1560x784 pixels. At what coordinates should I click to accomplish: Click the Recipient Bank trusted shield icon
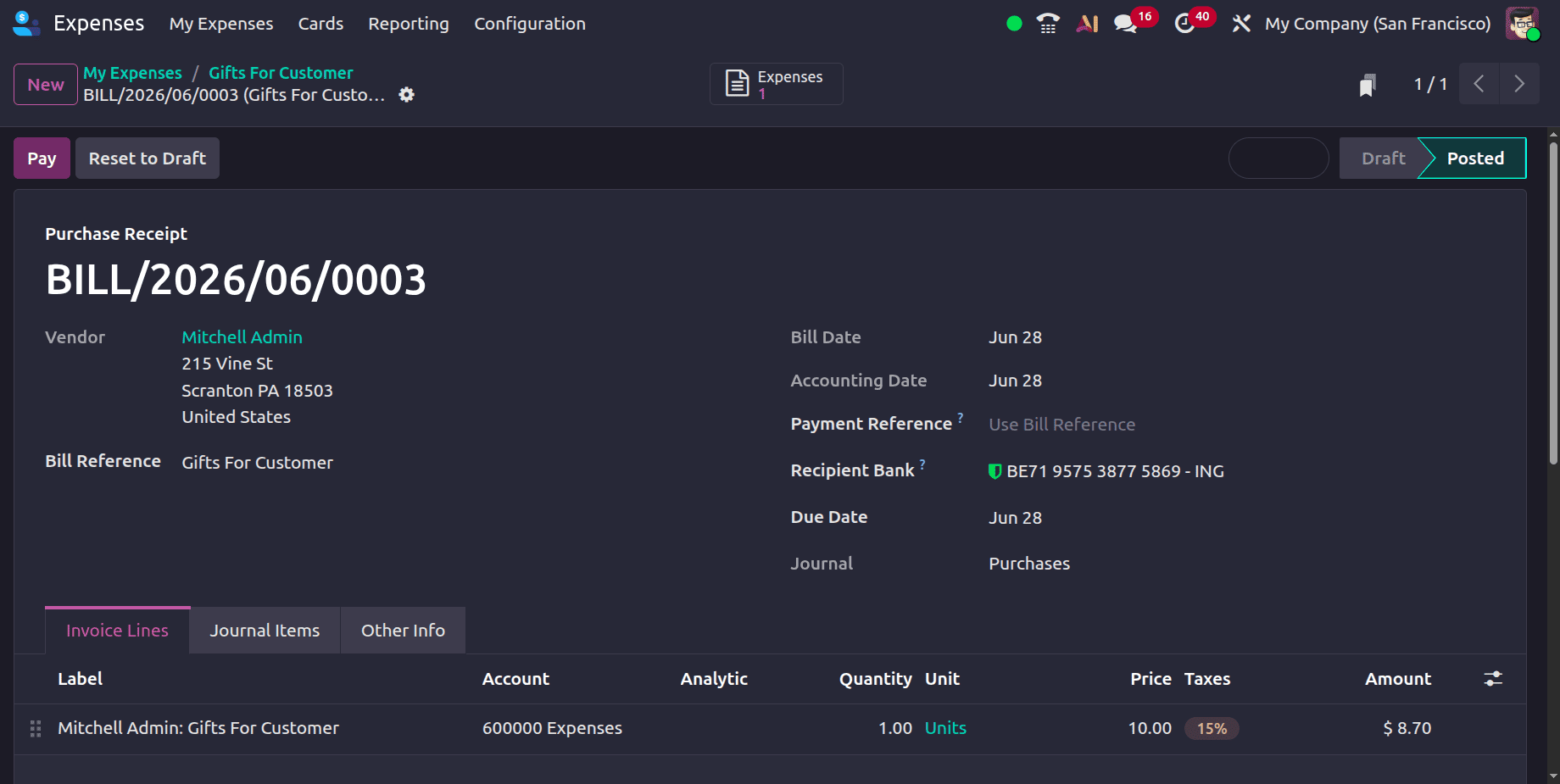[x=995, y=471]
